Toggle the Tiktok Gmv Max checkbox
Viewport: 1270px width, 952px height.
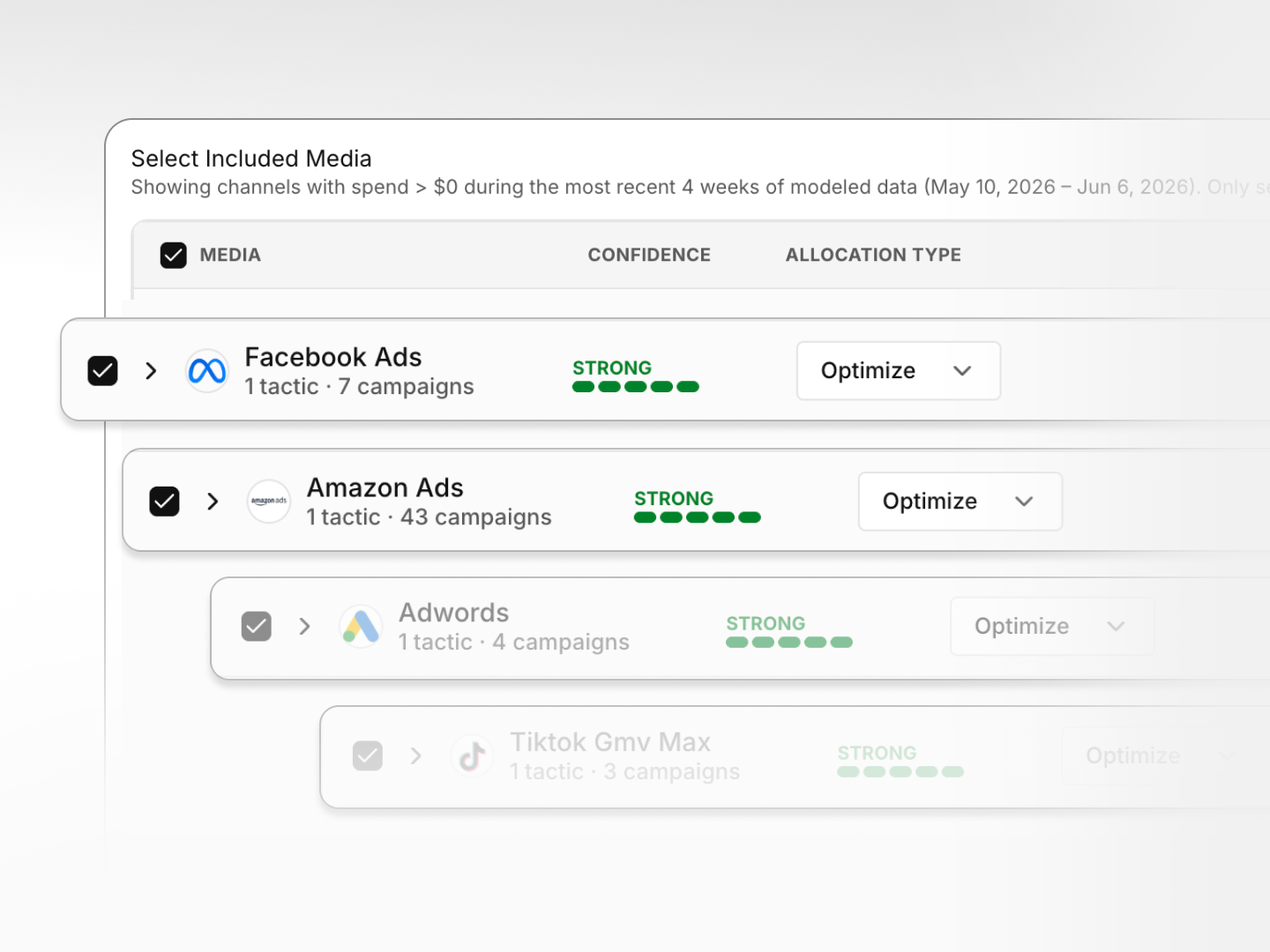click(368, 755)
